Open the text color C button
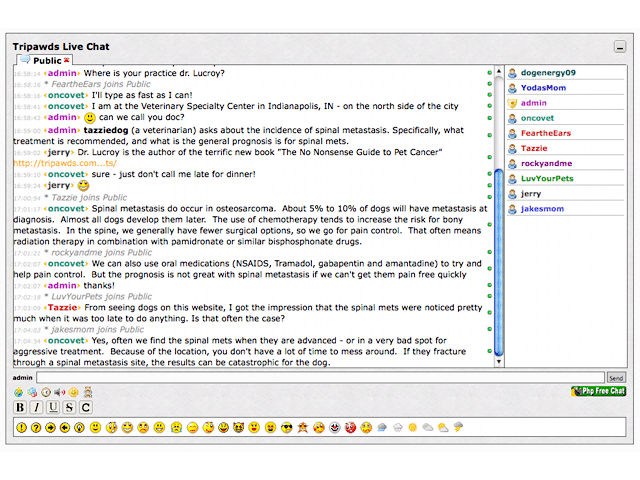Viewport: 640px width, 480px height. (85, 407)
